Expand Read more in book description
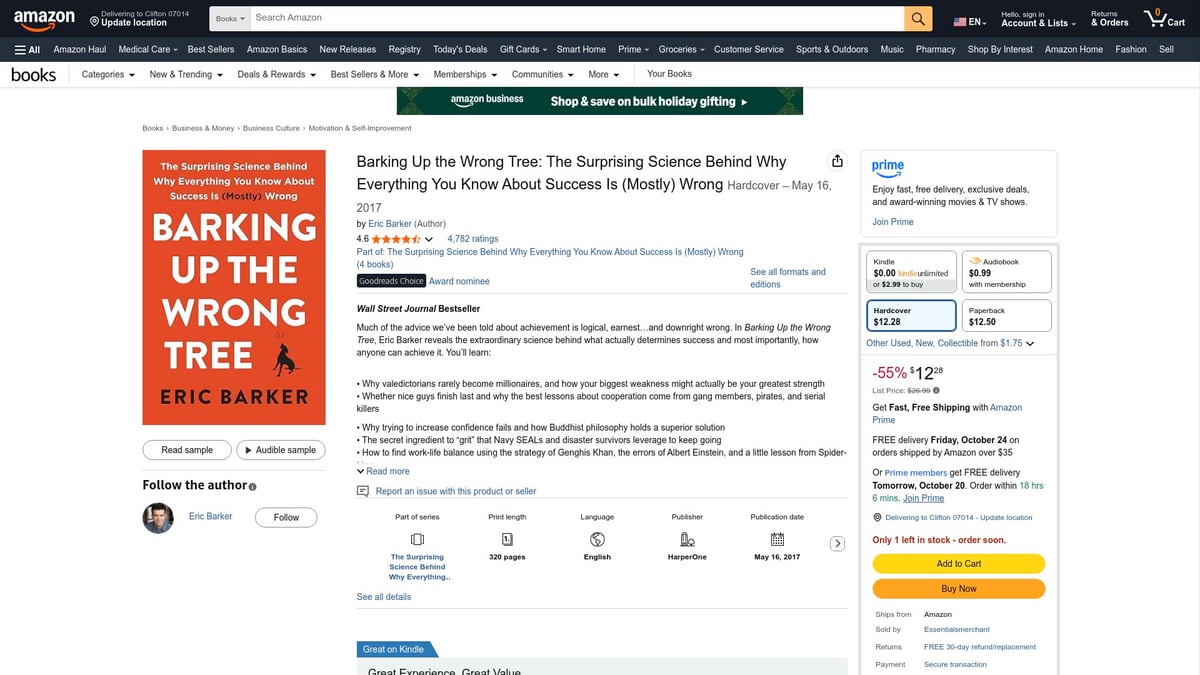This screenshot has width=1200, height=675. (383, 471)
